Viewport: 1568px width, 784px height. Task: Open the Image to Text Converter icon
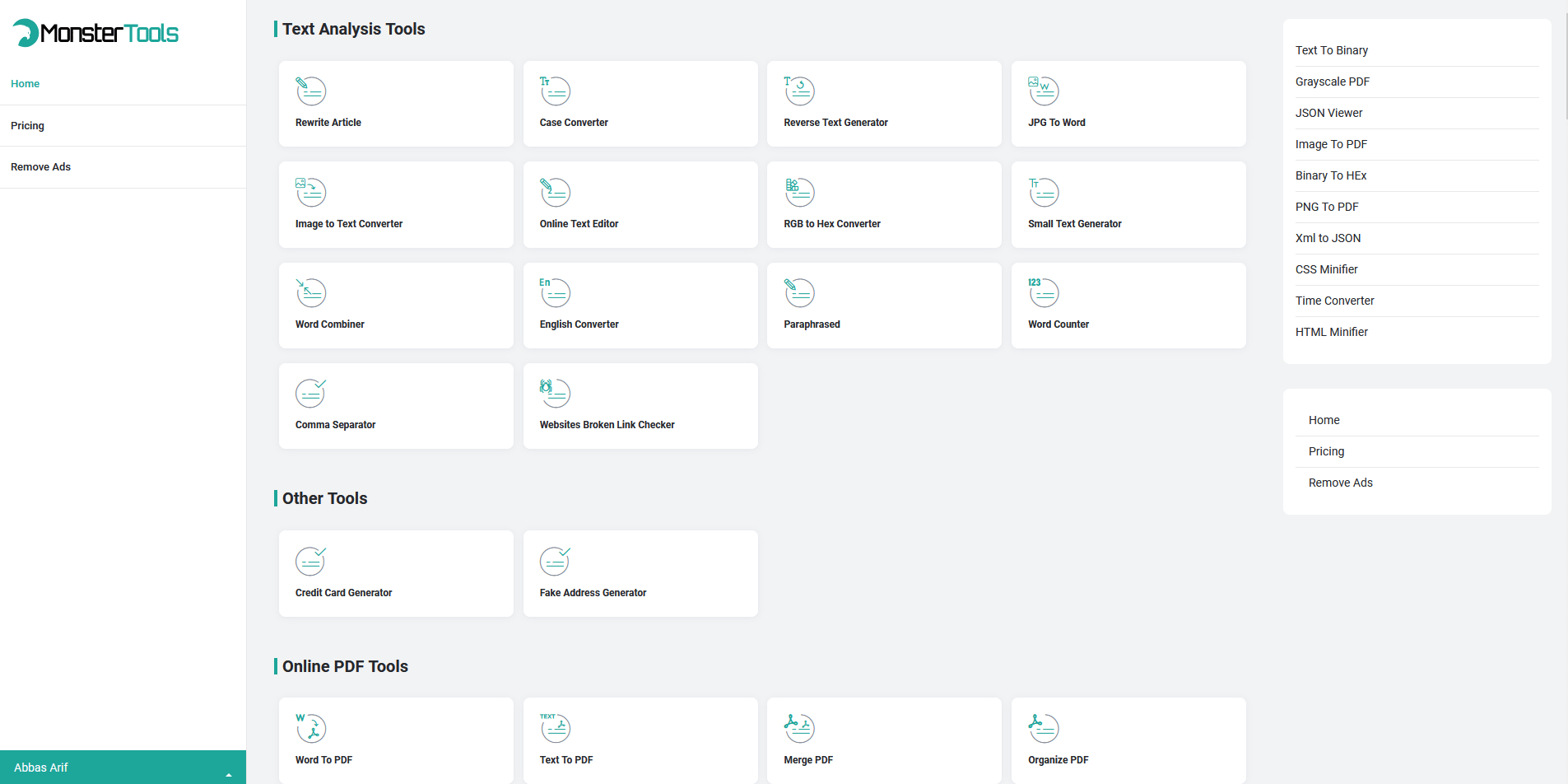310,192
